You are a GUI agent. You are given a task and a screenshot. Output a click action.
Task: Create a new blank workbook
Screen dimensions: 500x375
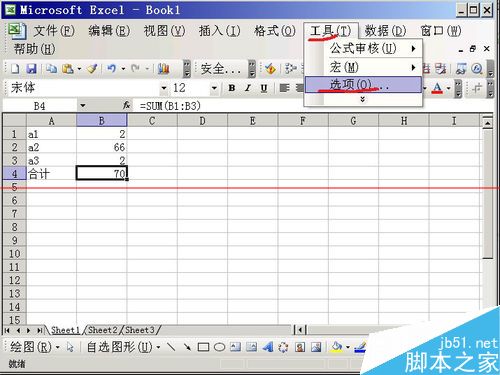pyautogui.click(x=15, y=69)
